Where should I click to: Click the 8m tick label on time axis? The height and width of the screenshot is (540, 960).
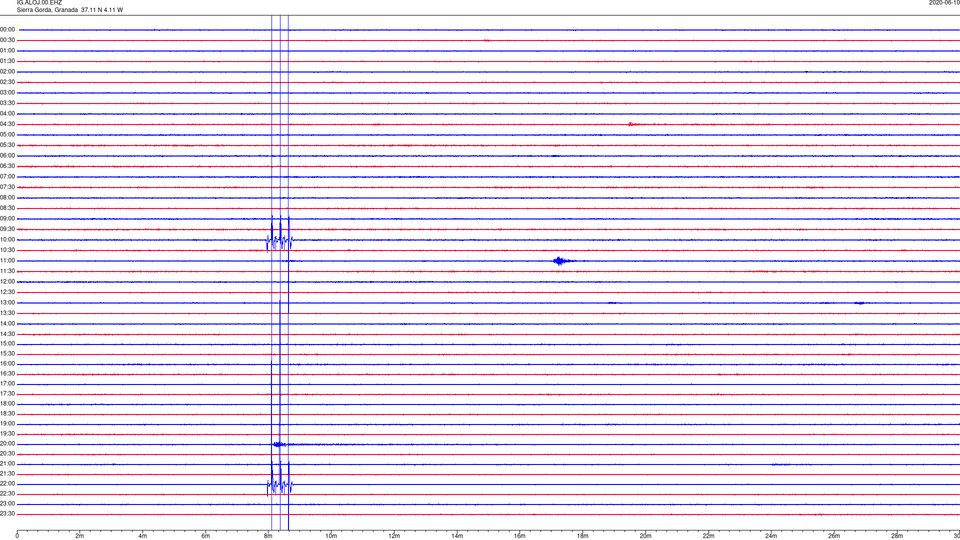(268, 536)
